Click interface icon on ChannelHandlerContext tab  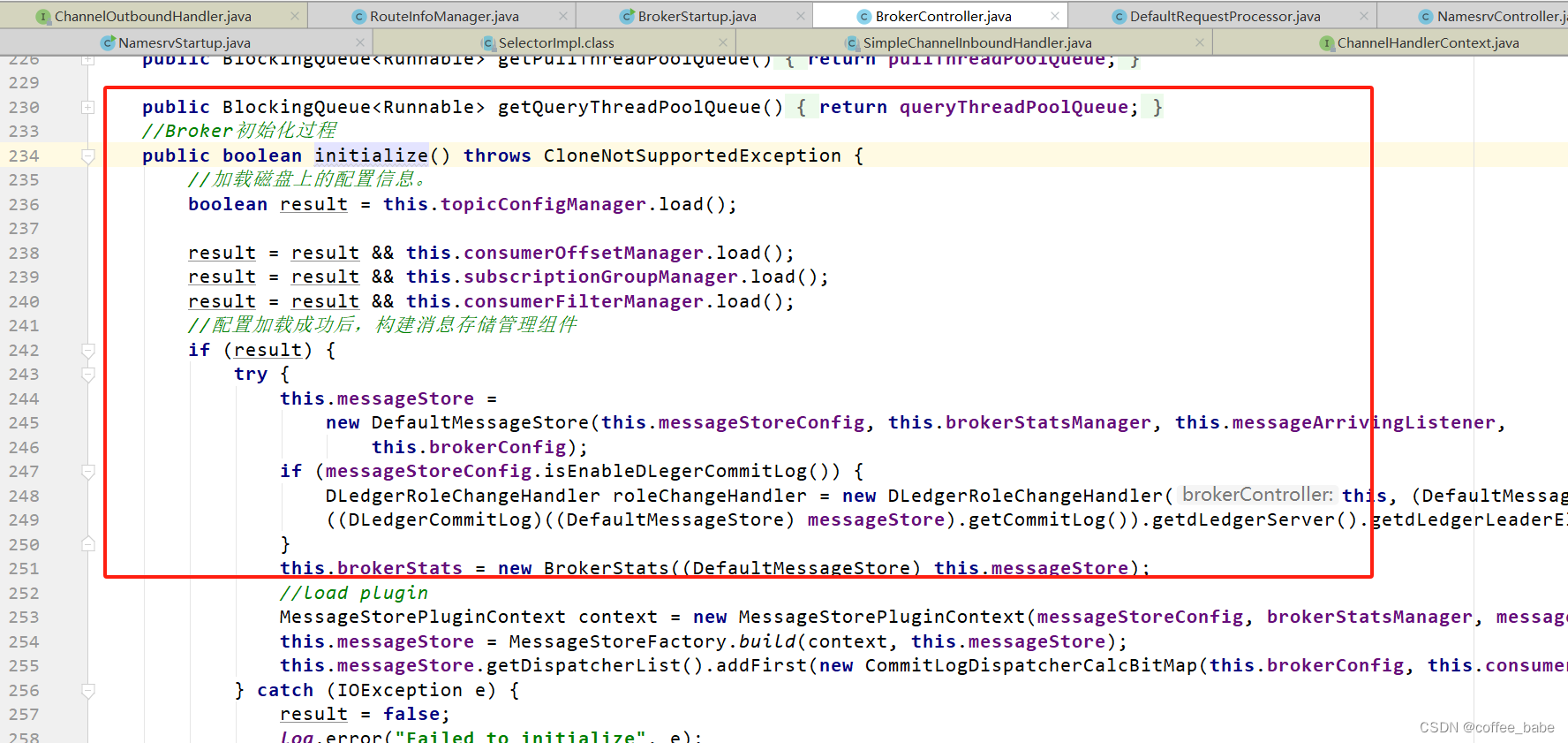click(1326, 42)
